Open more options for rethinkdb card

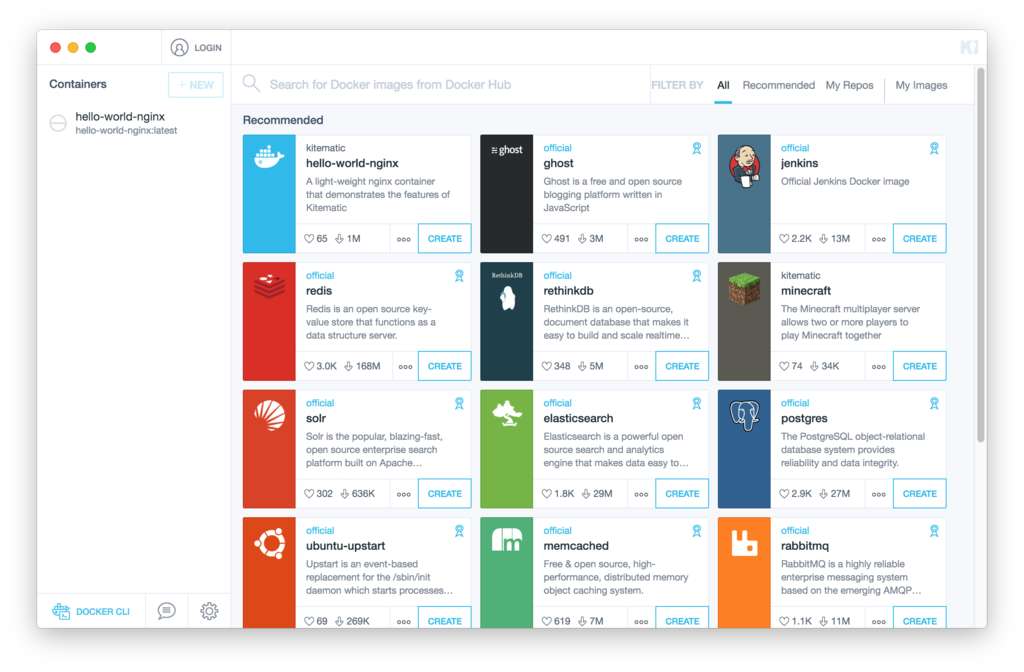tap(641, 366)
